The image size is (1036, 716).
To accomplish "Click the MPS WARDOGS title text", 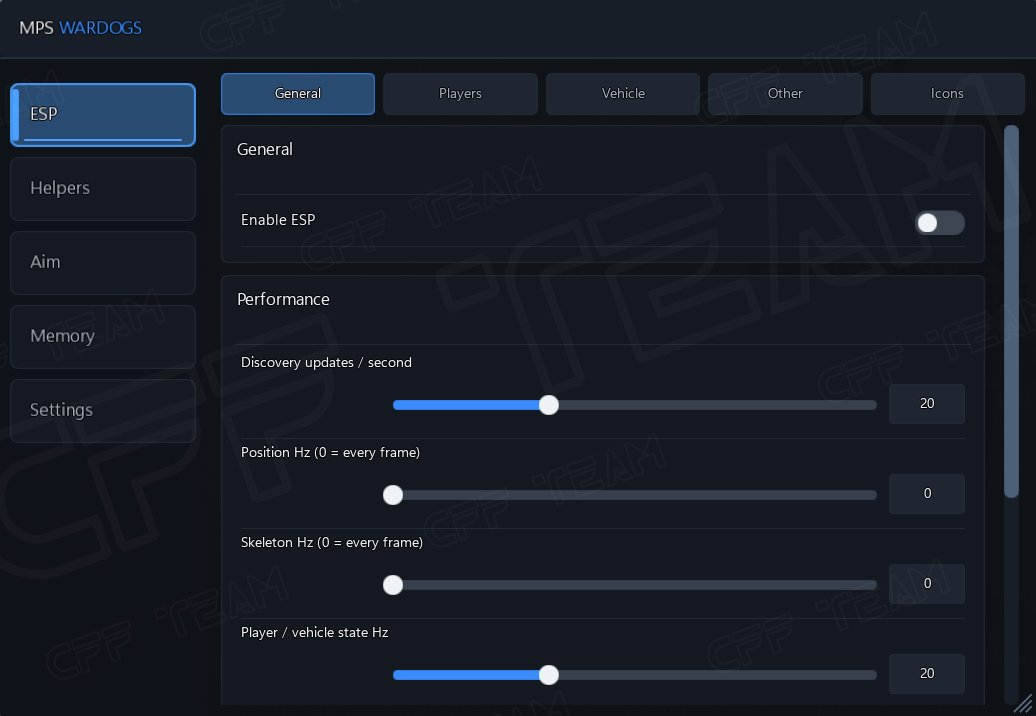I will pyautogui.click(x=81, y=28).
